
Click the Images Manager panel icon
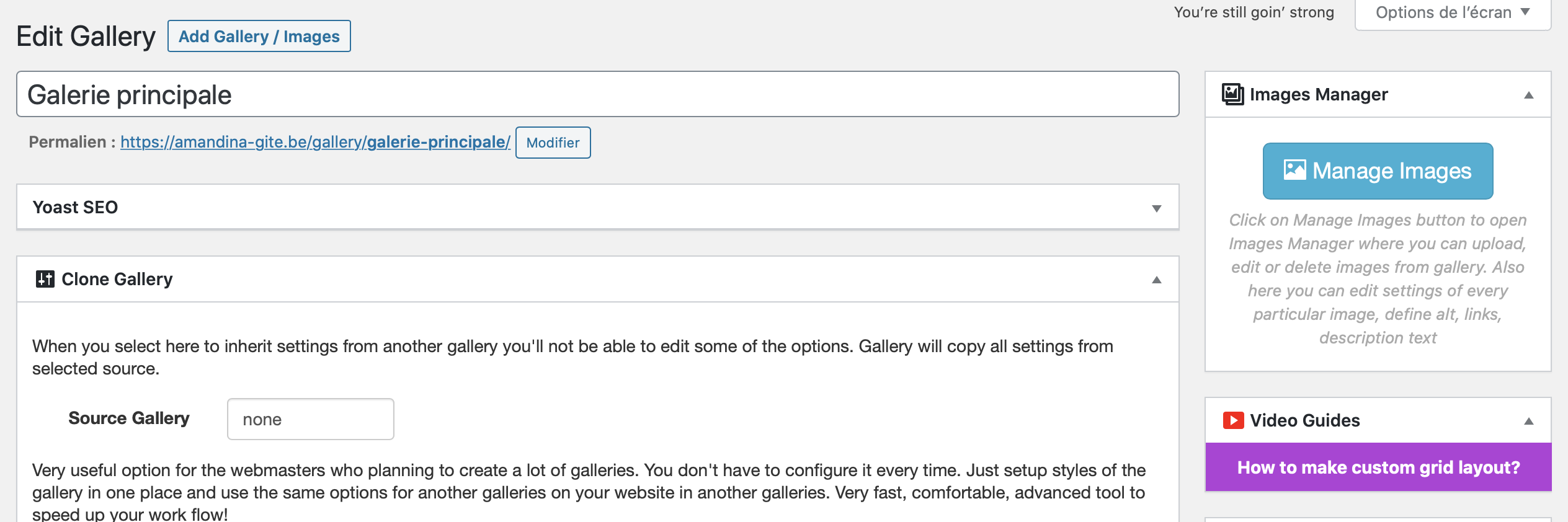[1232, 94]
